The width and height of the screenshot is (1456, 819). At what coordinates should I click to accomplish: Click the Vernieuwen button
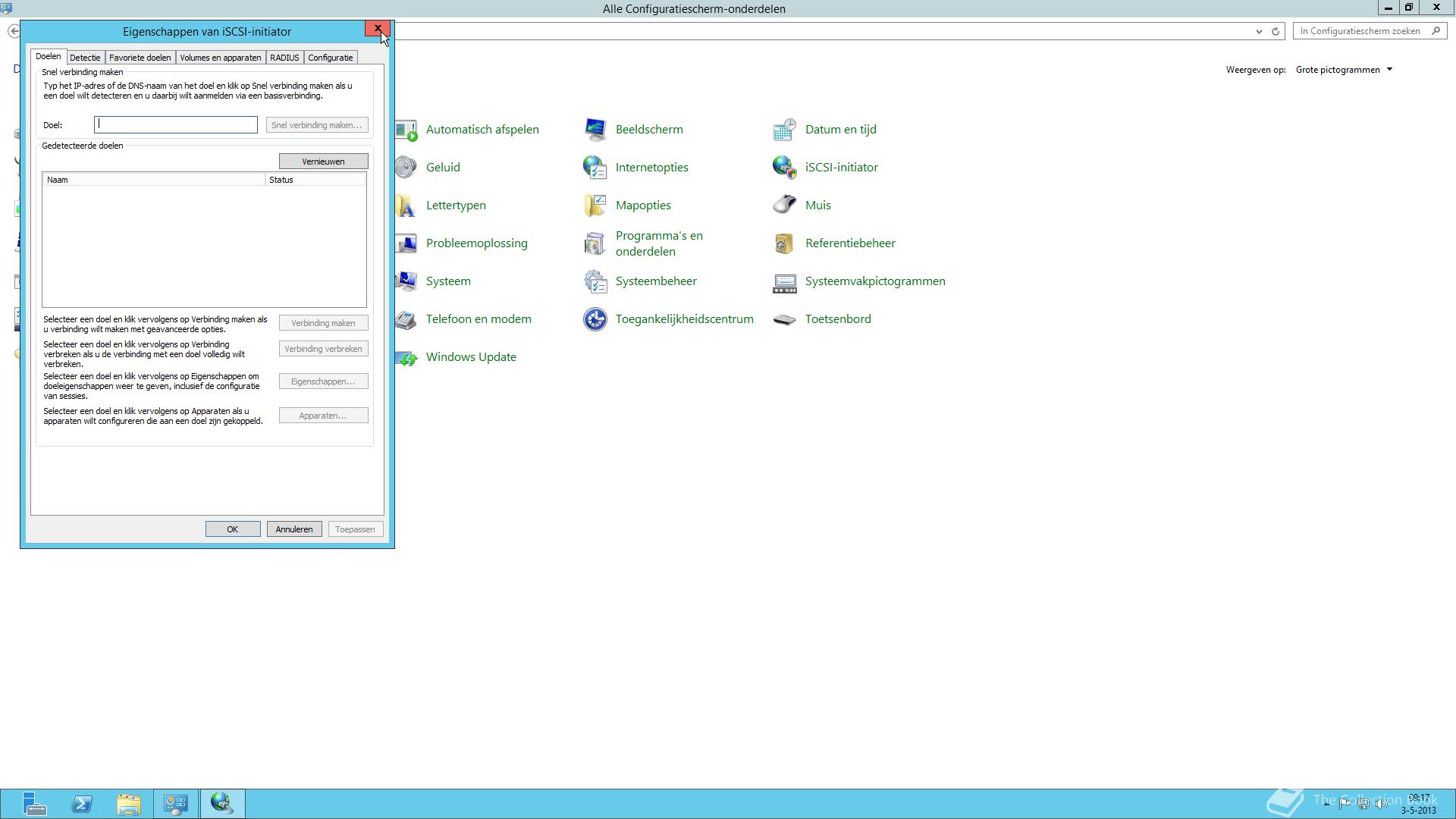[324, 162]
